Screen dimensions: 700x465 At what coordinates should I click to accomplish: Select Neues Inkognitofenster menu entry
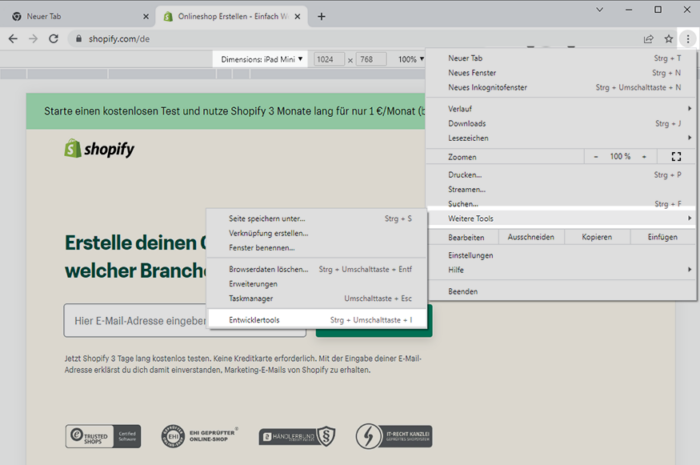(562, 87)
